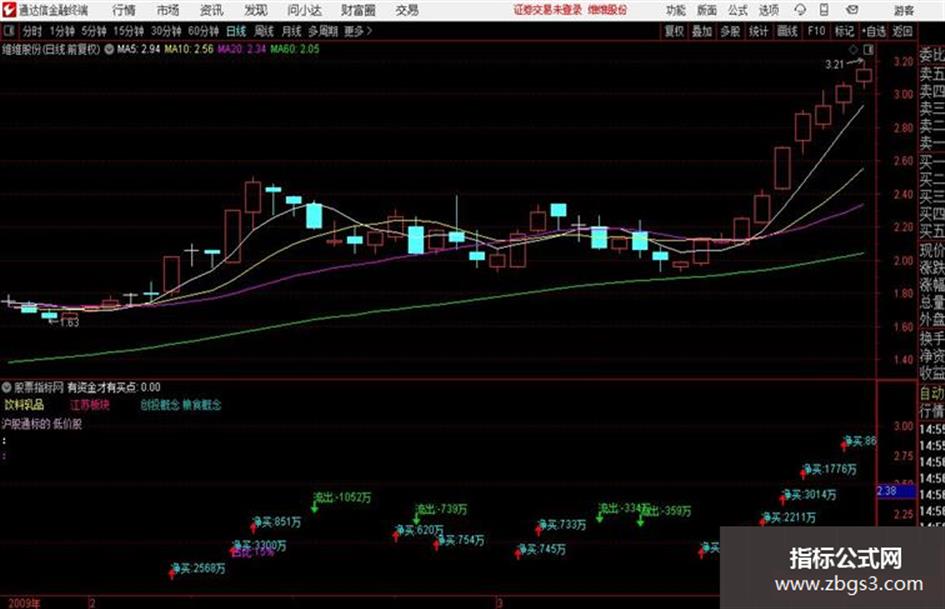Screen dimensions: 945x609
Task: Click the 返回 back button
Action: (902, 31)
